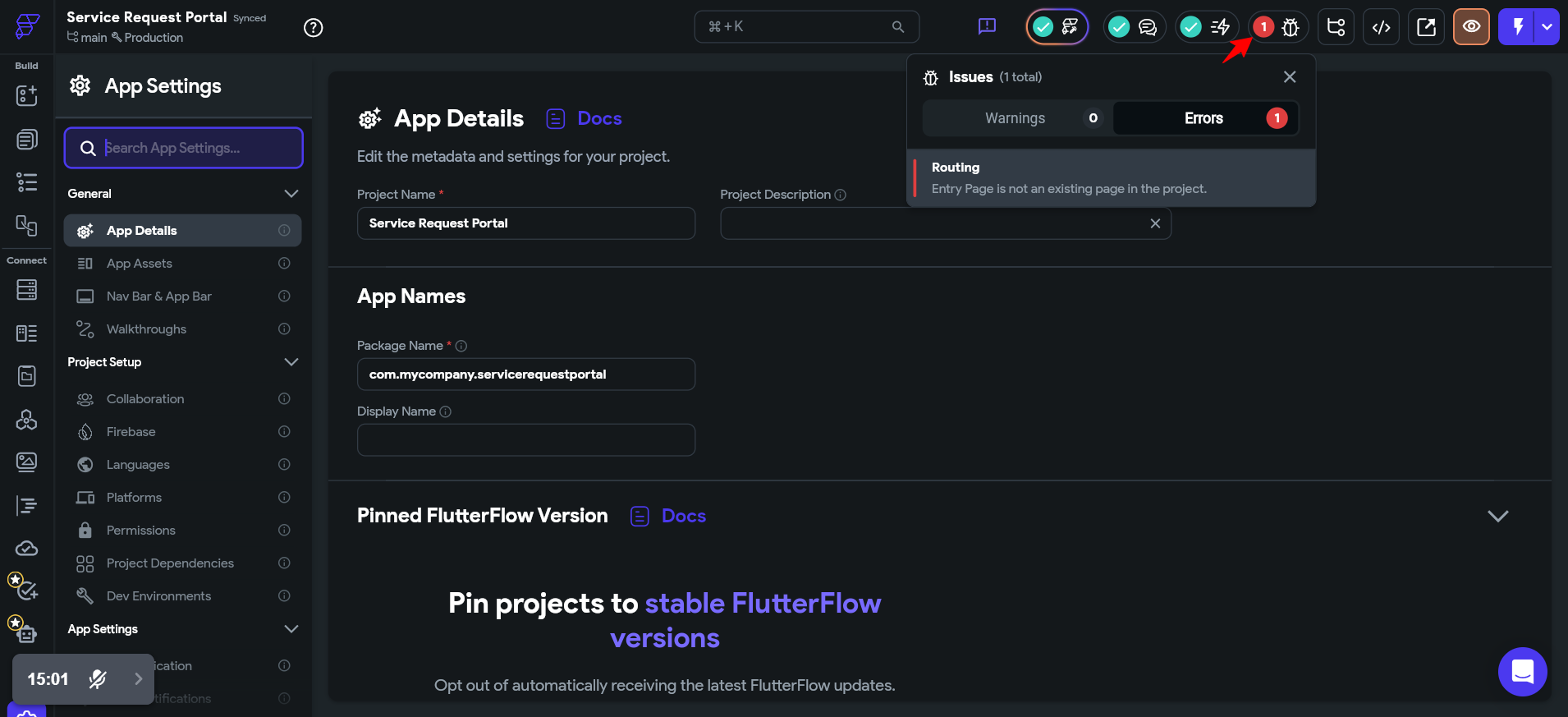Collapse the Project Setup section
The image size is (1568, 717).
click(291, 362)
